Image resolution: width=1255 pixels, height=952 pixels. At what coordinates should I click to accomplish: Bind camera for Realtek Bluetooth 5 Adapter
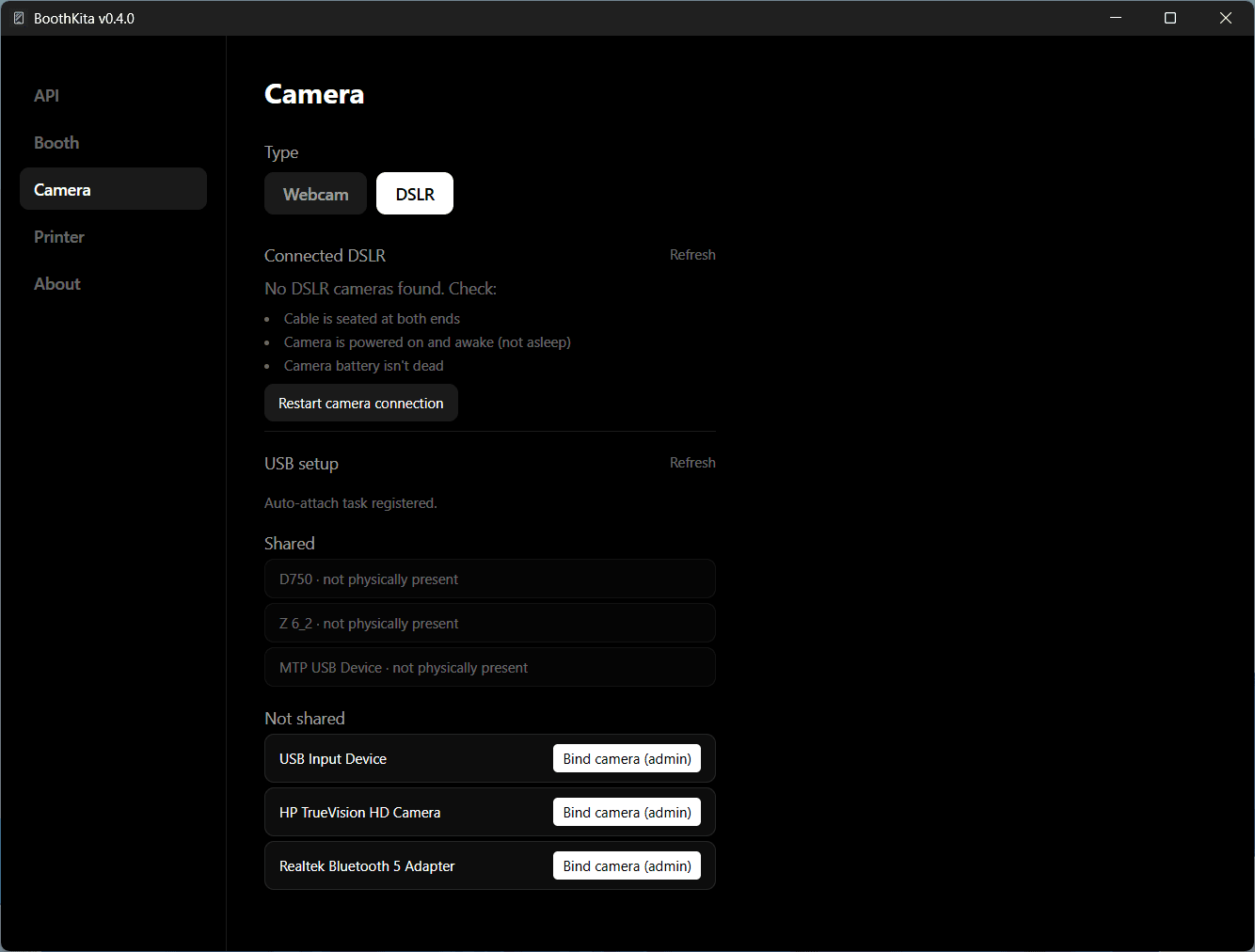pos(627,865)
